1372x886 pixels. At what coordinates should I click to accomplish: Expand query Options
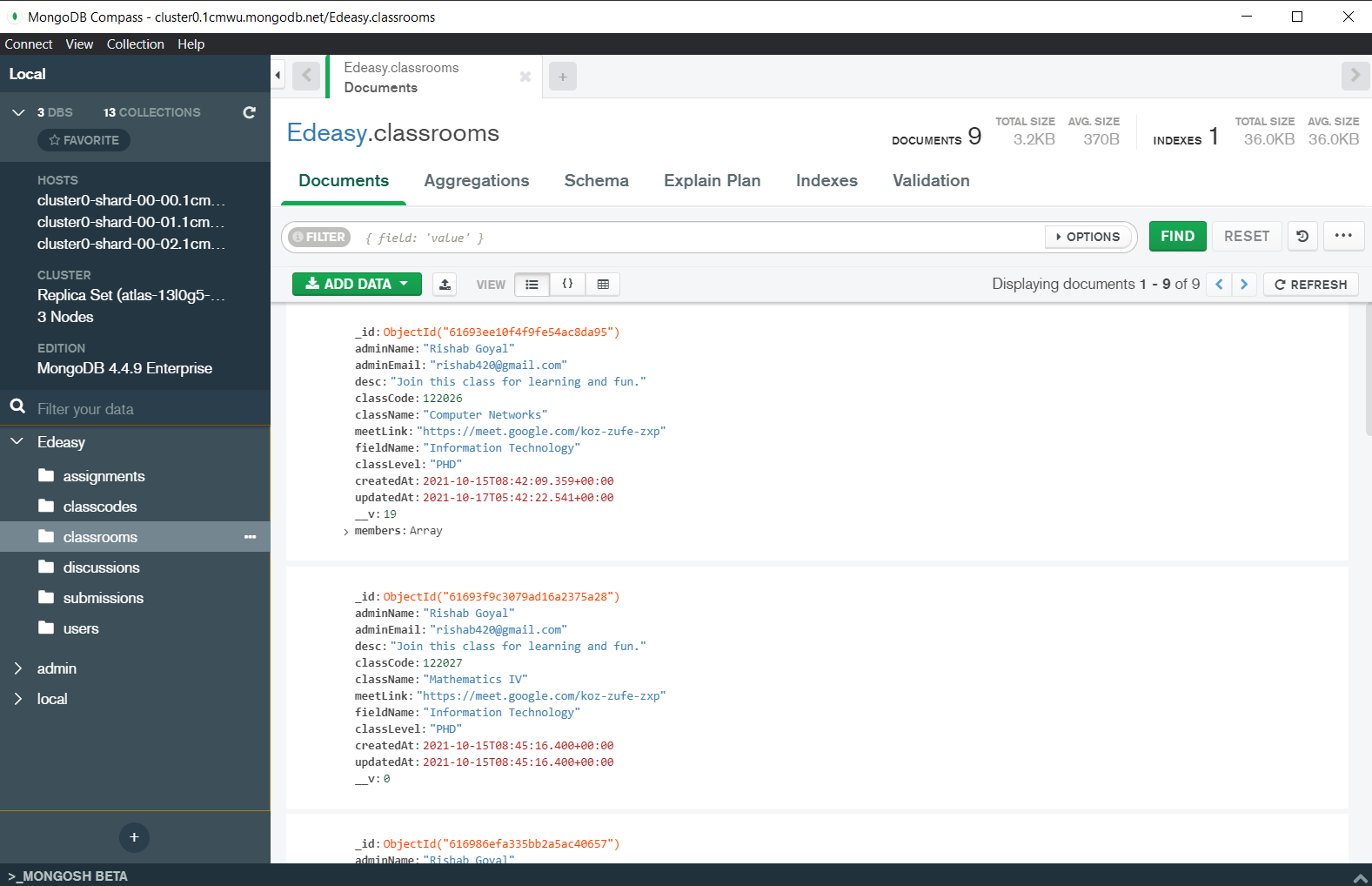coord(1088,237)
